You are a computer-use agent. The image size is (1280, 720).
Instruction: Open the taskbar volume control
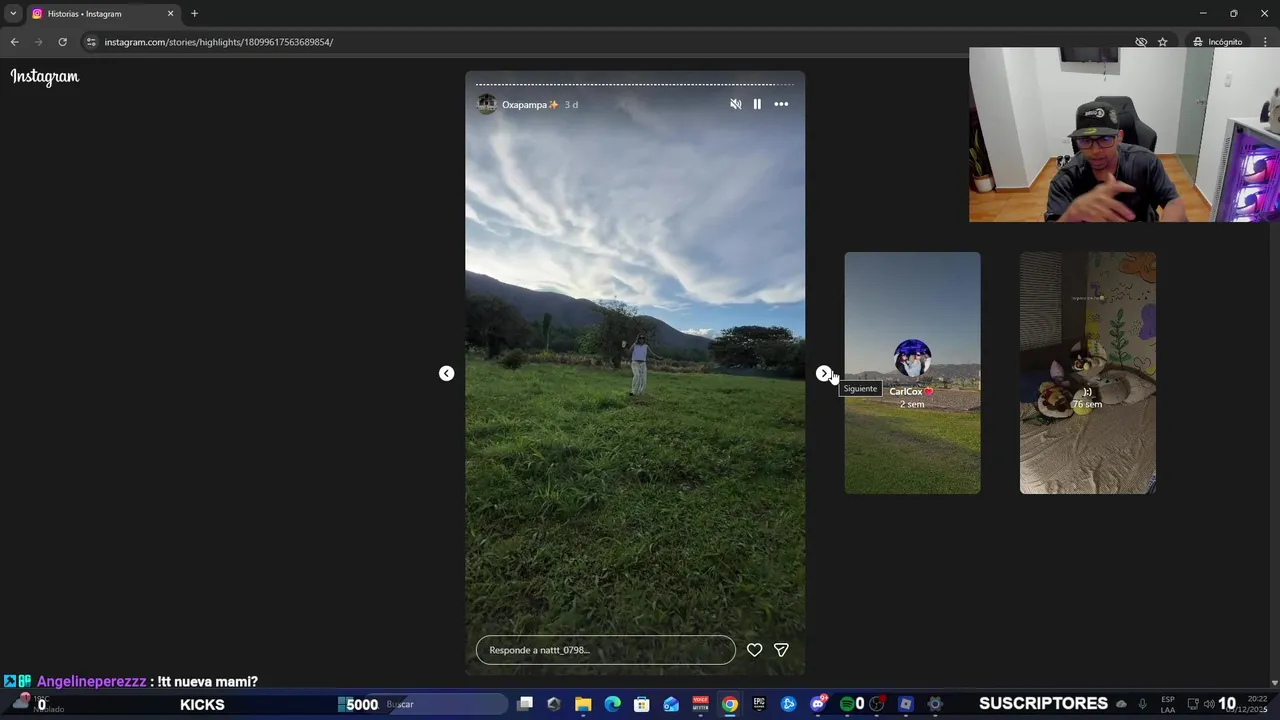tap(1209, 704)
